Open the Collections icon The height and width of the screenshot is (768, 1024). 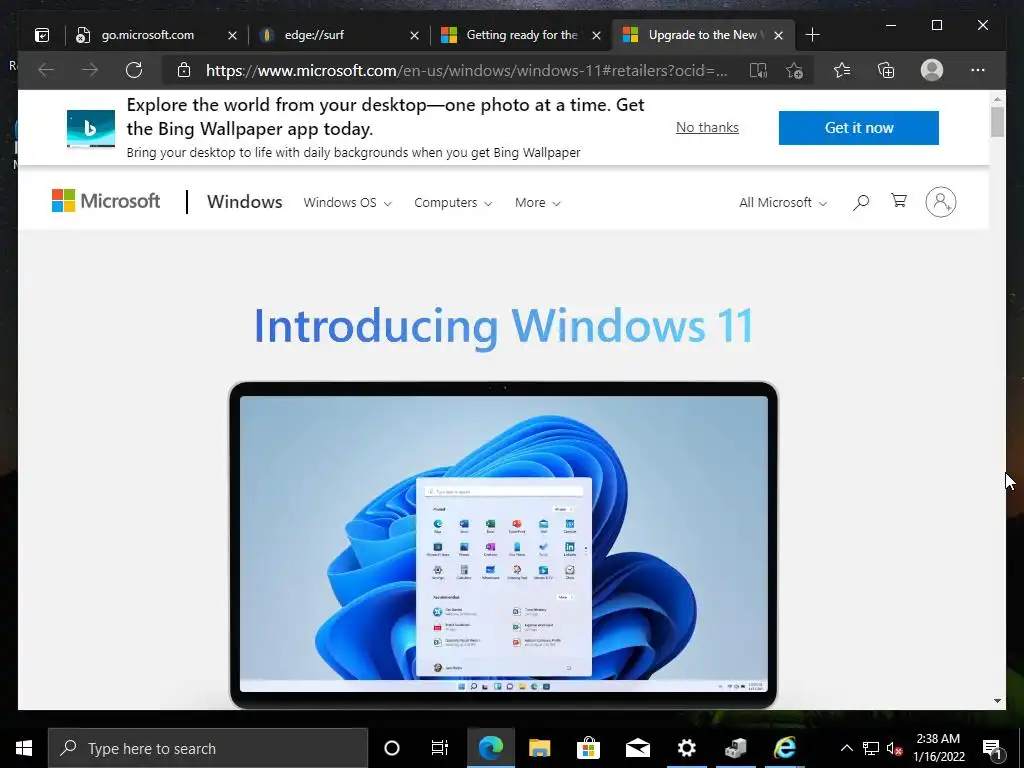886,70
